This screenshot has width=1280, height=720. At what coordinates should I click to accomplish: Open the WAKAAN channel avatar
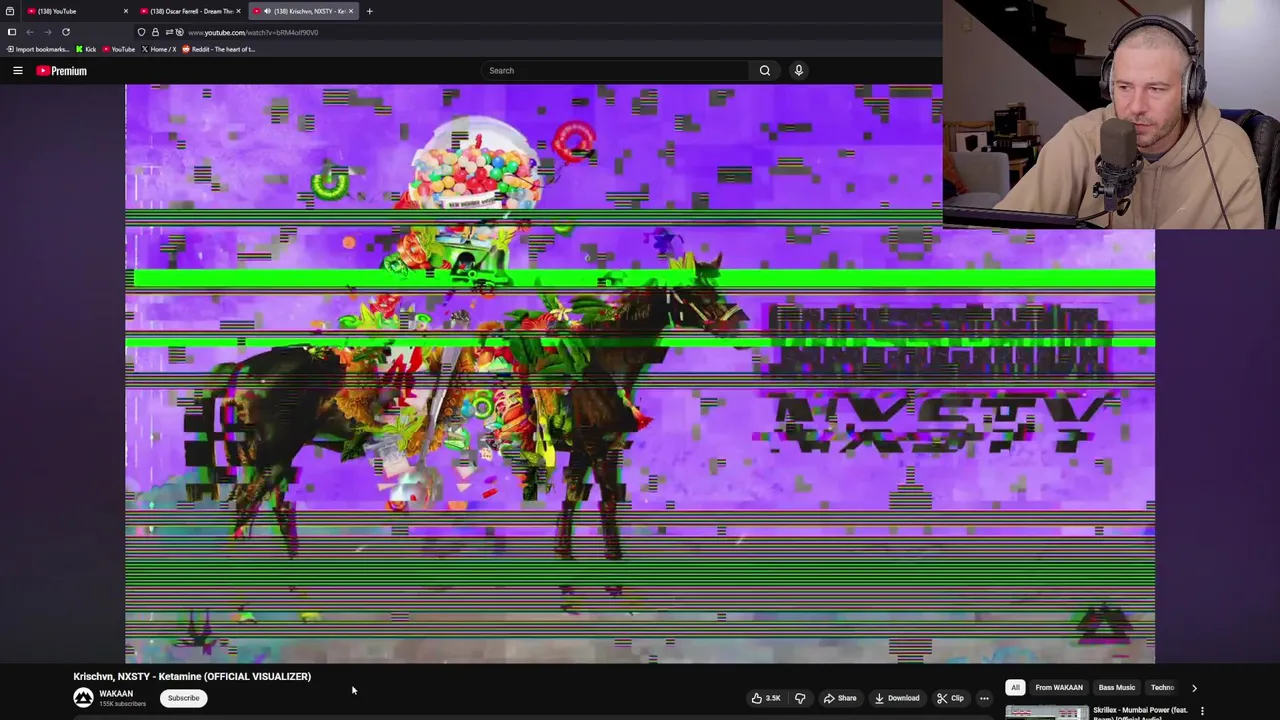pyautogui.click(x=83, y=698)
